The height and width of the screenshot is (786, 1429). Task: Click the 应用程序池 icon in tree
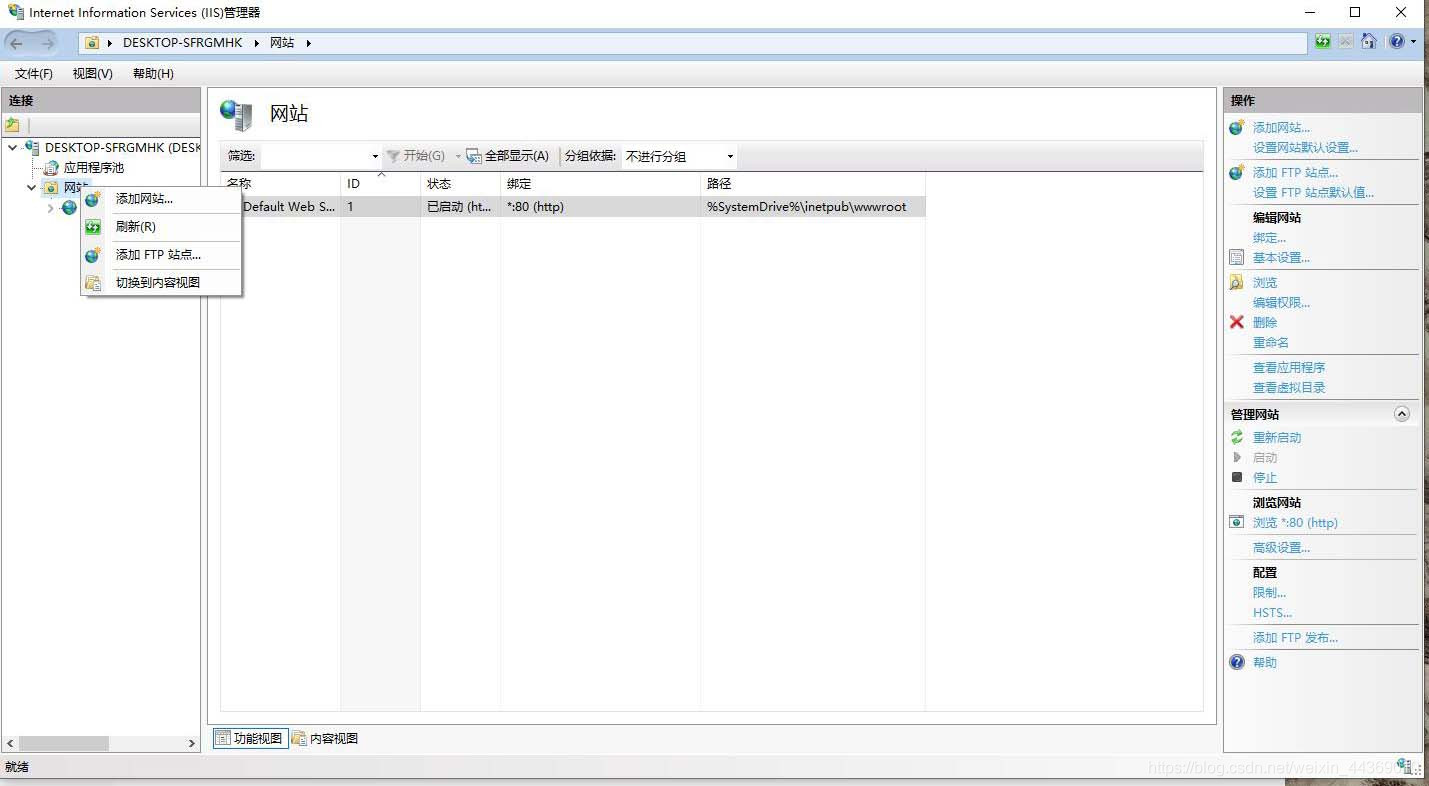(x=51, y=168)
